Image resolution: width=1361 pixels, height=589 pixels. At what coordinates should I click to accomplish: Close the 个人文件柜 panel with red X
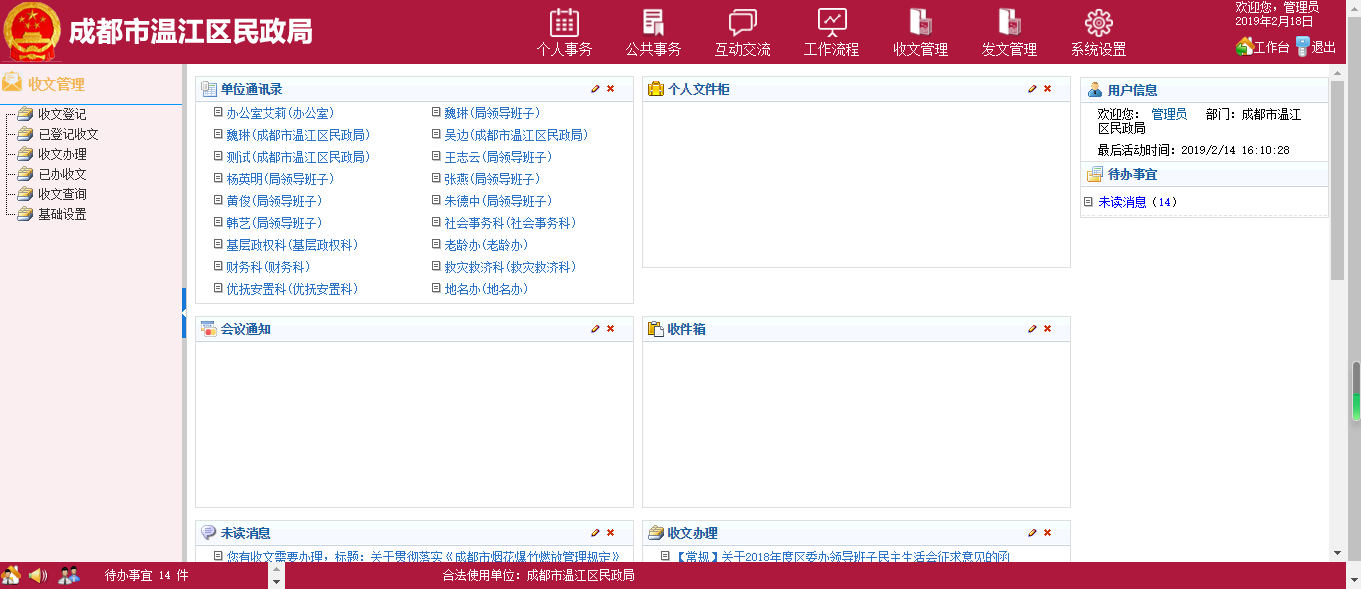(x=1048, y=89)
